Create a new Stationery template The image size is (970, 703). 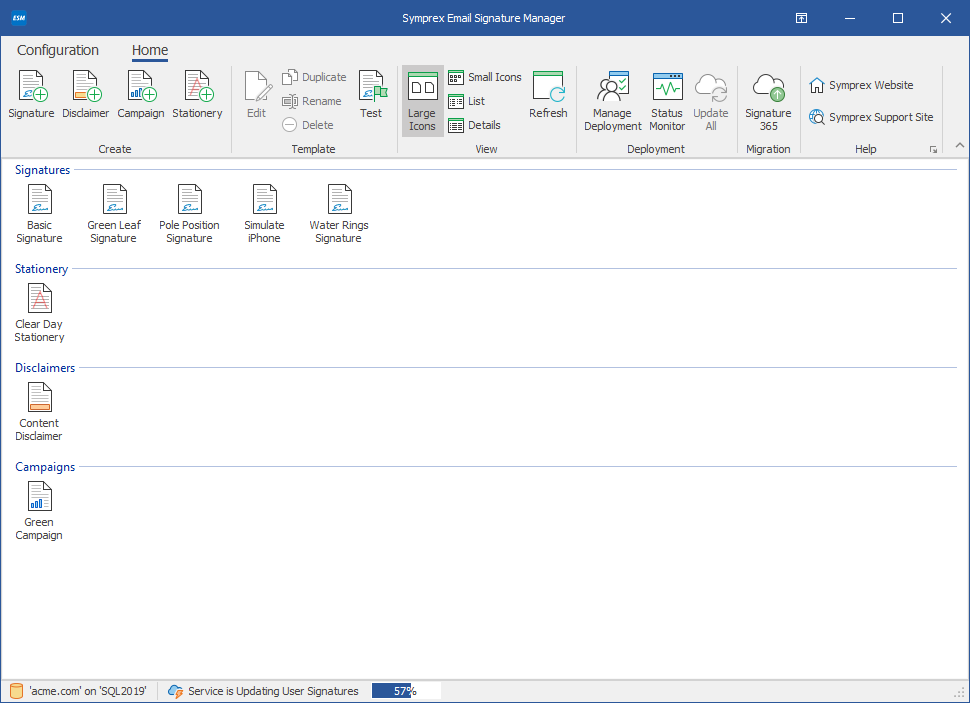(x=197, y=95)
